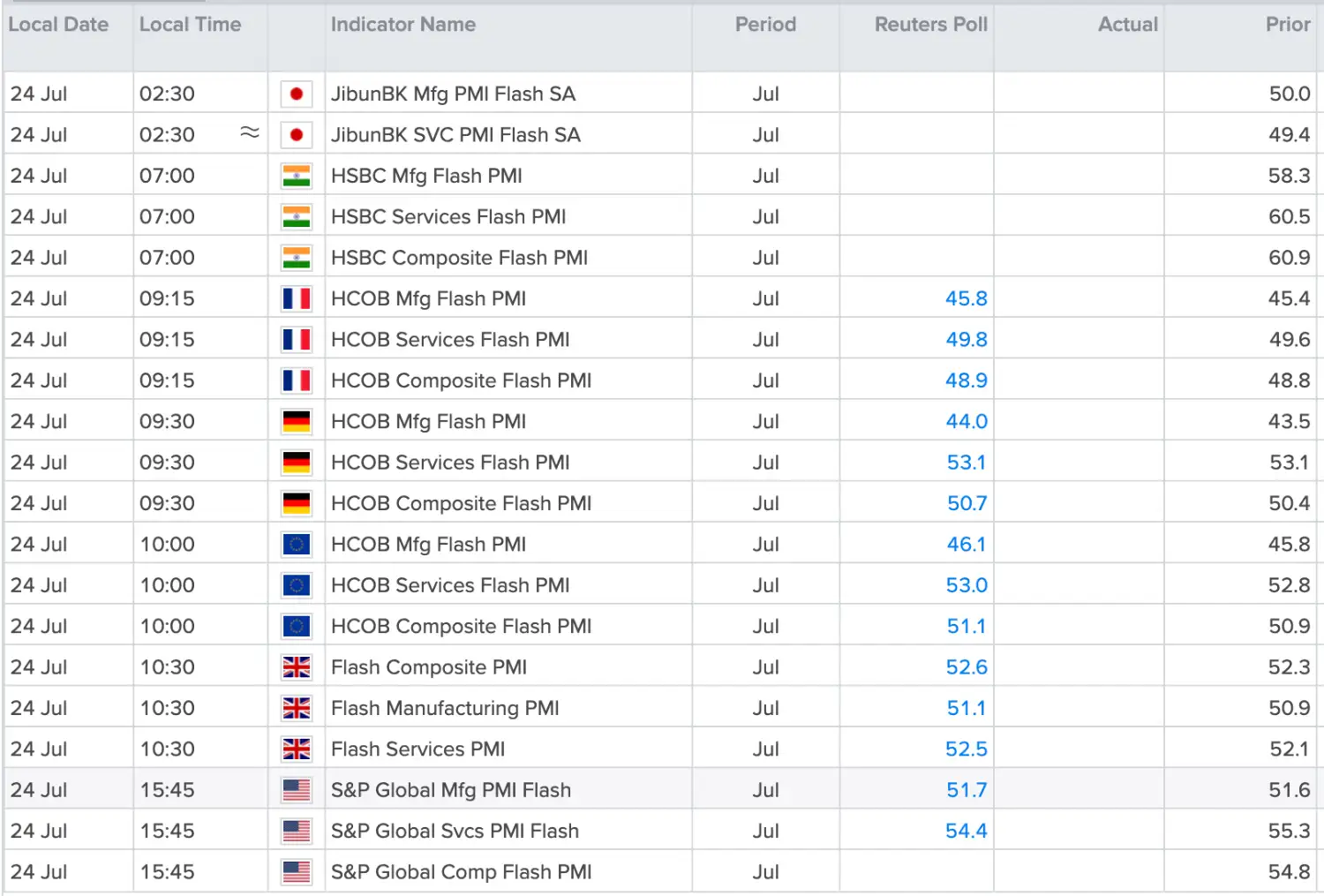This screenshot has width=1324, height=896.
Task: Click US flag beside S&P Global Svcs PMI Flash
Action: tap(297, 832)
